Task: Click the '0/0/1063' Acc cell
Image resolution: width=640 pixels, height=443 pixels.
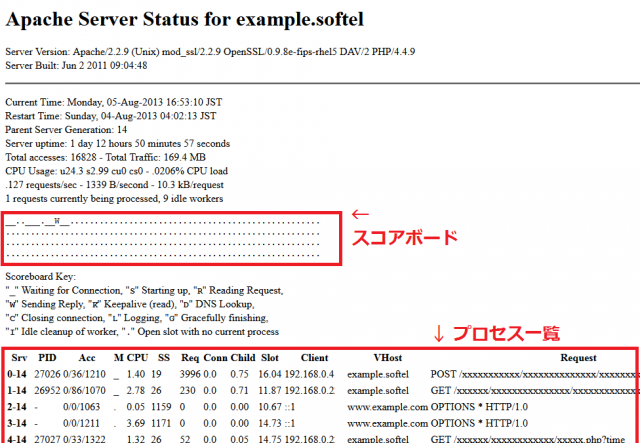Action: pos(82,407)
